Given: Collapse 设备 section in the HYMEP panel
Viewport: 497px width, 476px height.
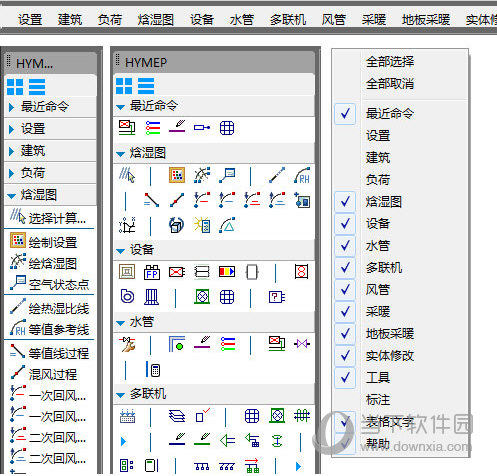Looking at the screenshot, I should point(214,250).
